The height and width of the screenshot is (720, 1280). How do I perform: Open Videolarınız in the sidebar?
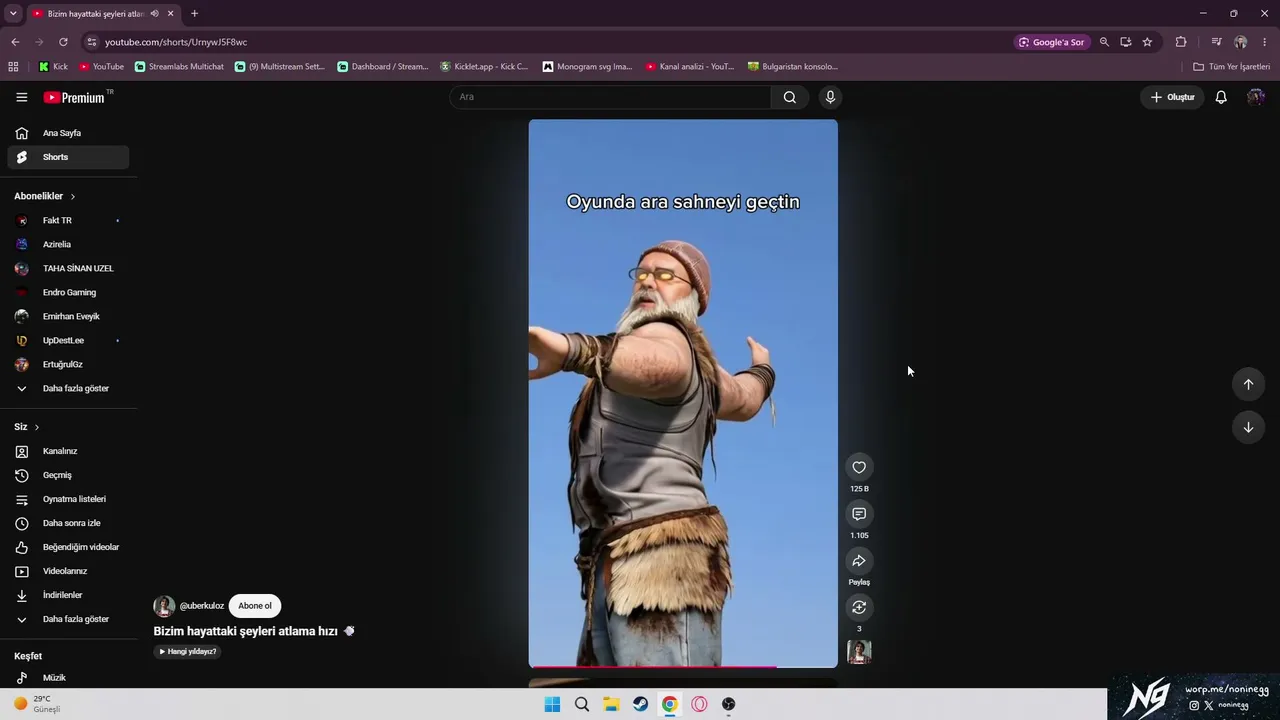tap(68, 571)
